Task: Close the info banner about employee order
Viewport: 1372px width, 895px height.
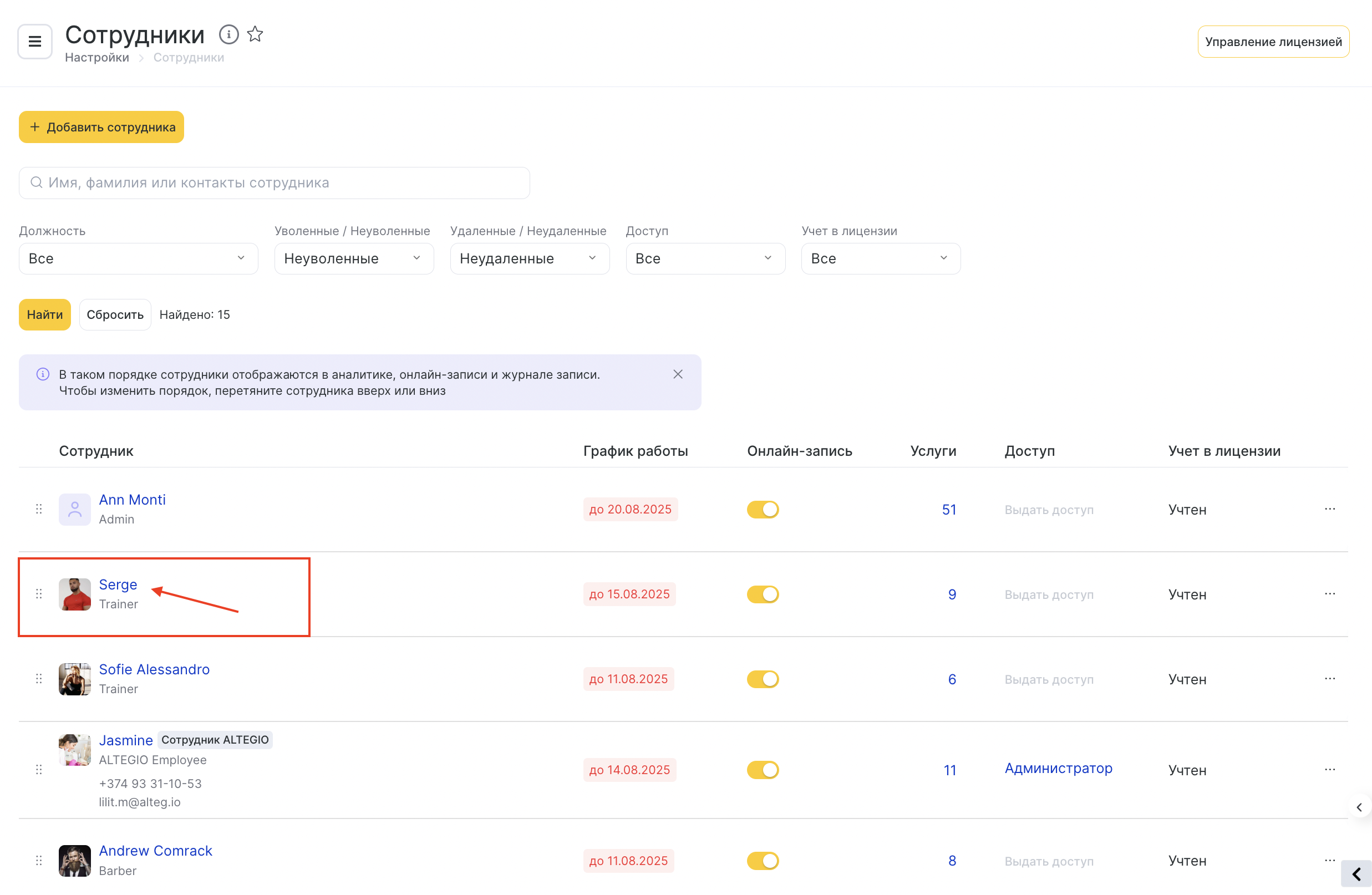Action: [x=678, y=374]
